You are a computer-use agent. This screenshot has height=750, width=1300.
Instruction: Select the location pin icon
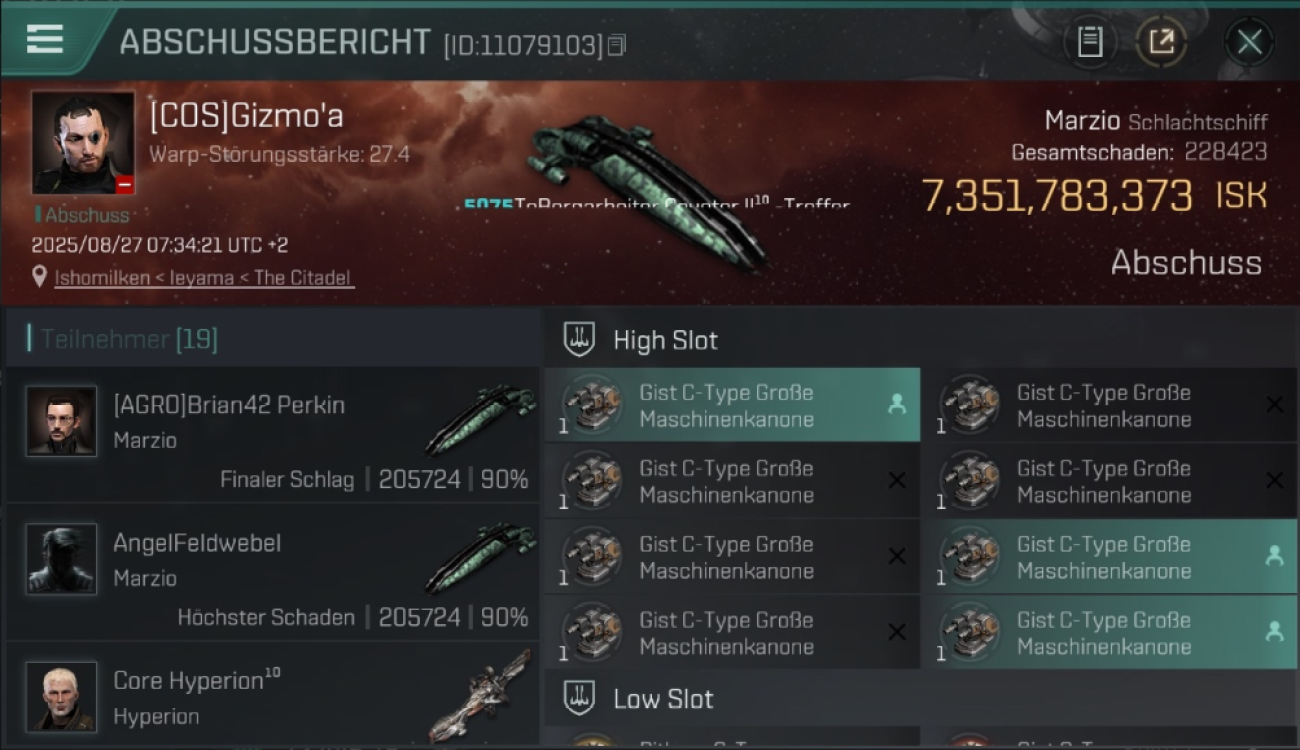coord(40,277)
